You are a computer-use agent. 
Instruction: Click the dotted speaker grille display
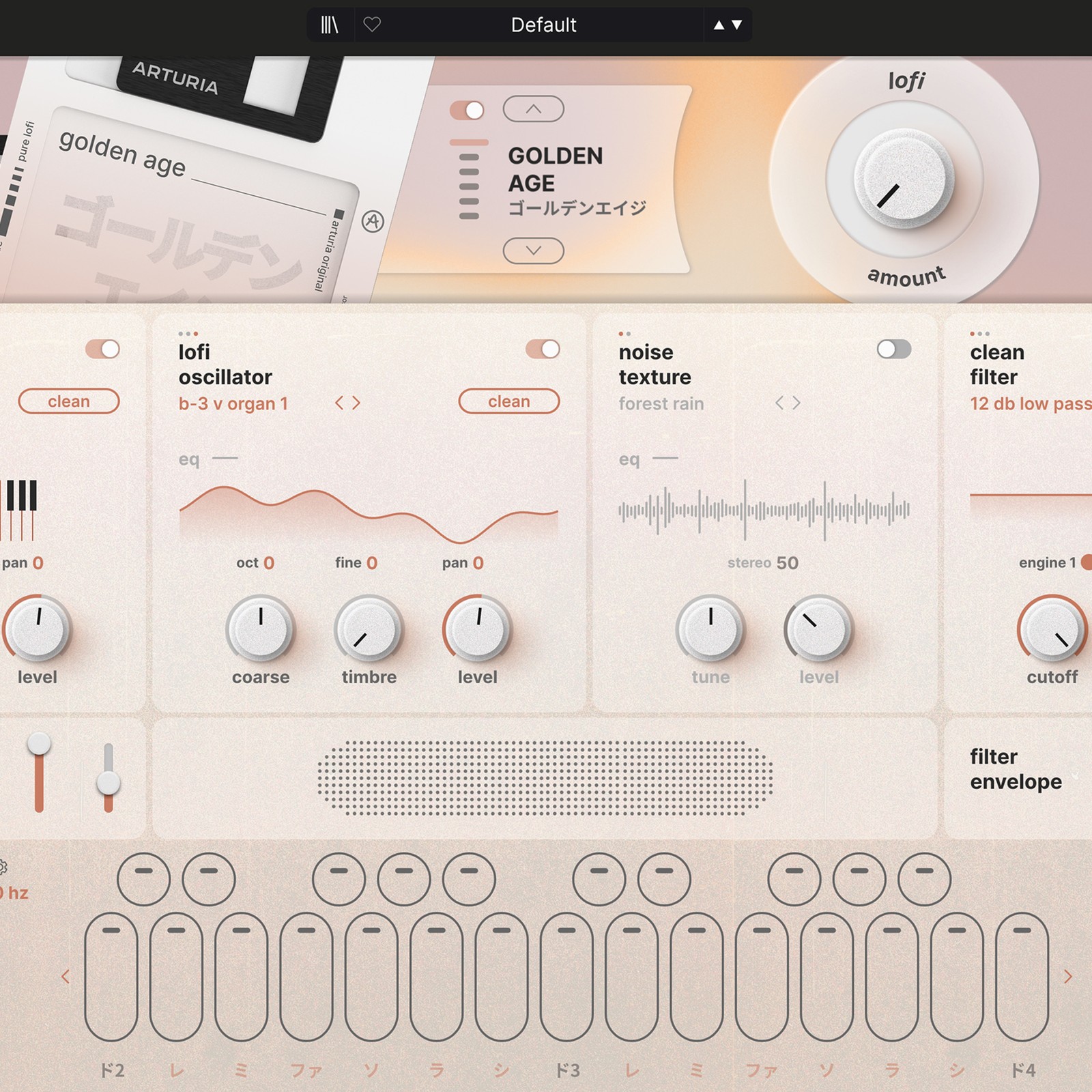(545, 779)
